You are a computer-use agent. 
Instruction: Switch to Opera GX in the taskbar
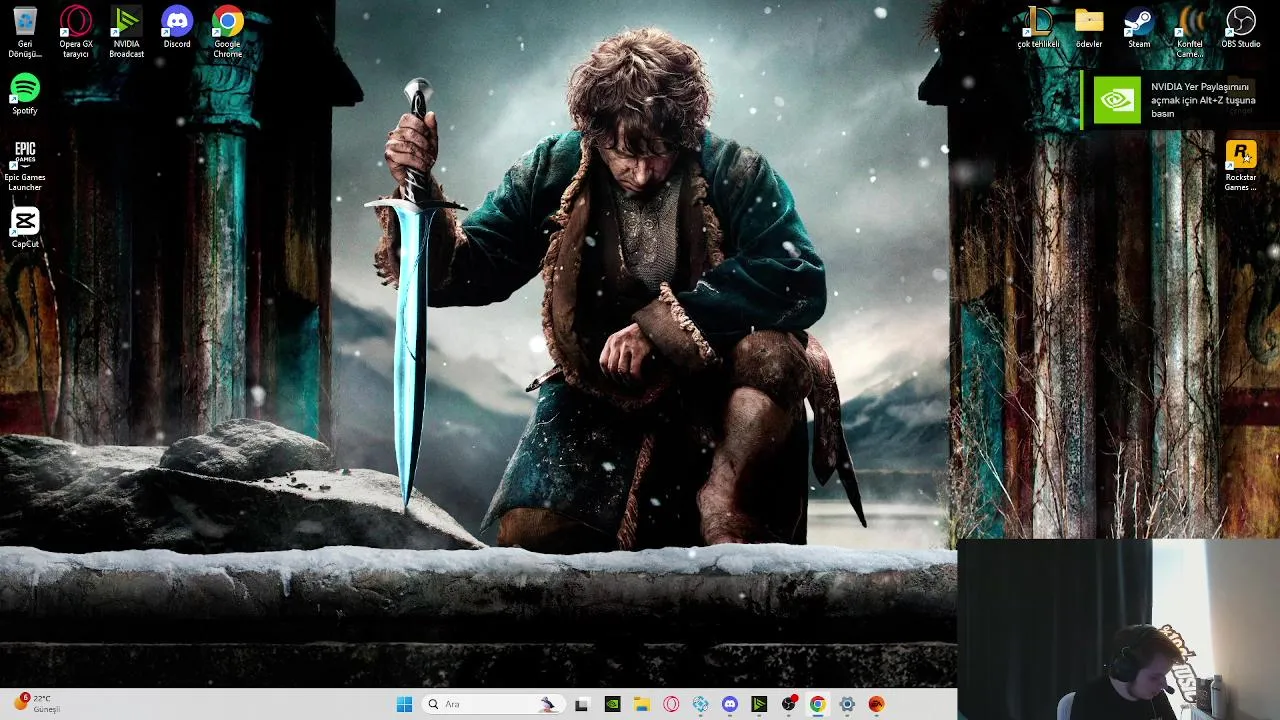[671, 704]
